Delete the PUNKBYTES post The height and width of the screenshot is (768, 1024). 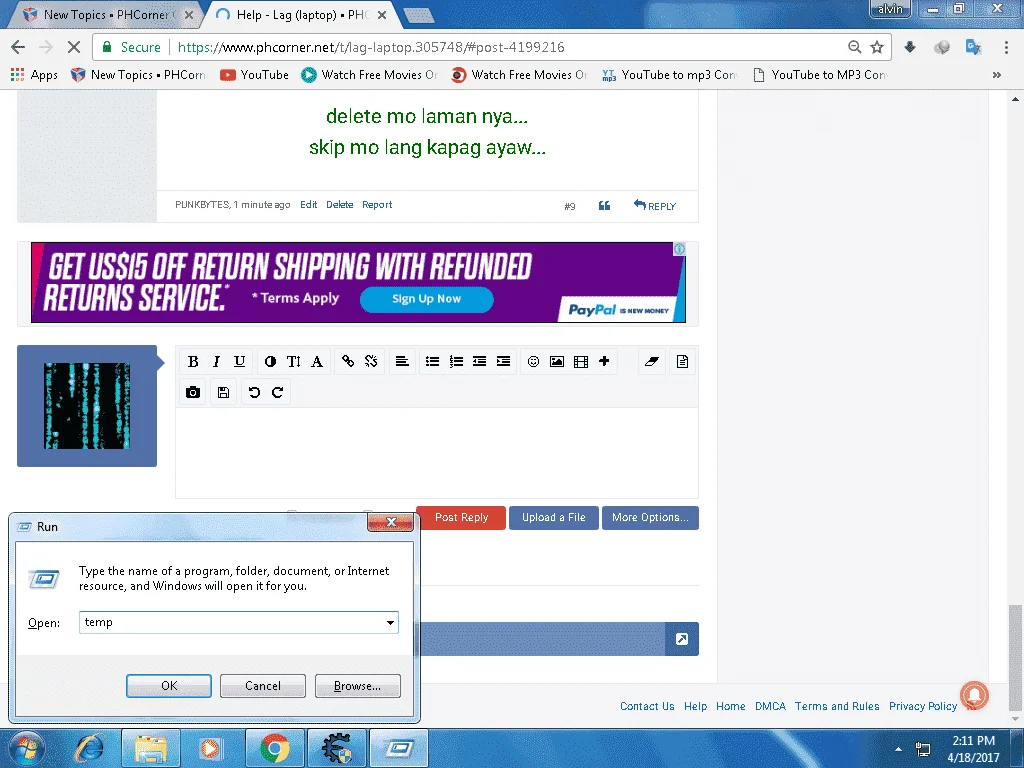(340, 204)
